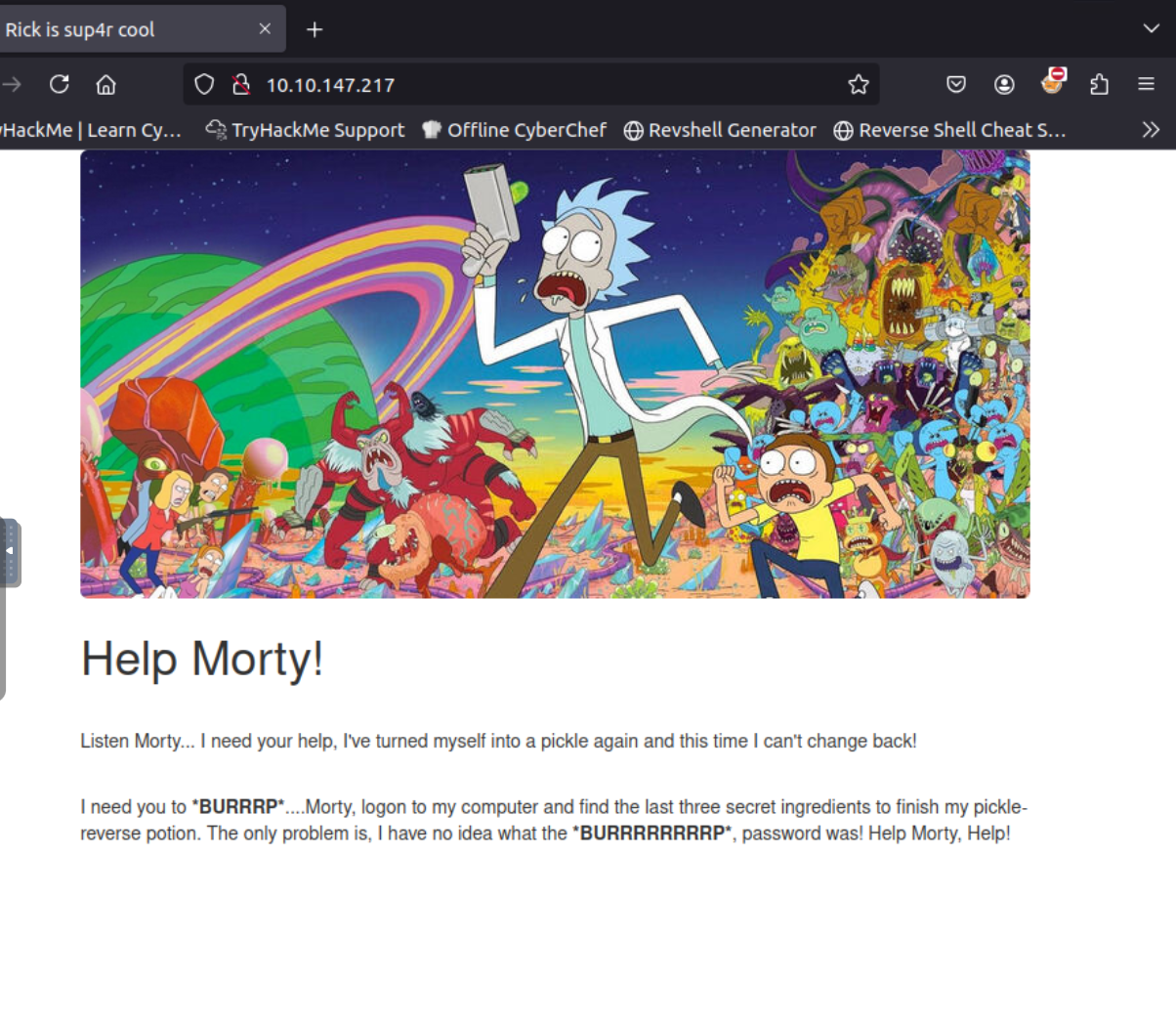Open a new tab with the plus button
This screenshot has height=1026, width=1176.
pos(315,29)
